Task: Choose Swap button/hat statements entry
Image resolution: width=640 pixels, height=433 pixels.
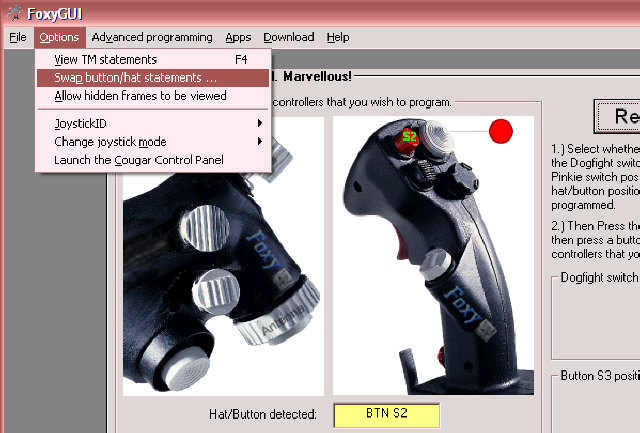Action: (x=153, y=78)
